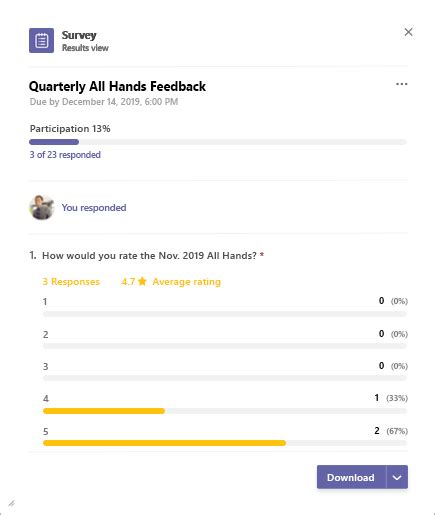
Task: Click the Quarterly All Hands Feedback title
Action: pos(117,87)
